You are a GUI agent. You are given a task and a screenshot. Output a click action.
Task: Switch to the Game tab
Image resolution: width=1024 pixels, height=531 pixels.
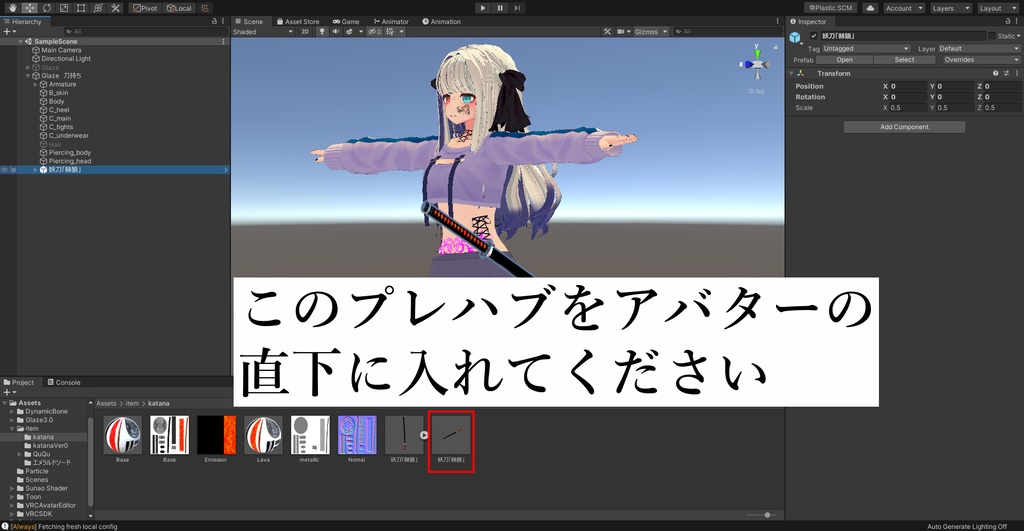(346, 22)
